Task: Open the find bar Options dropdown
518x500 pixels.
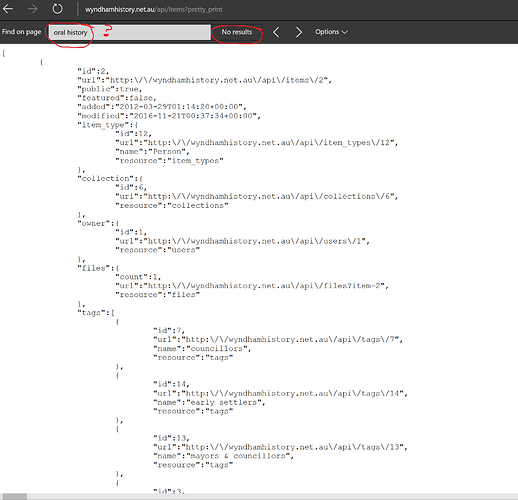Action: coord(331,32)
